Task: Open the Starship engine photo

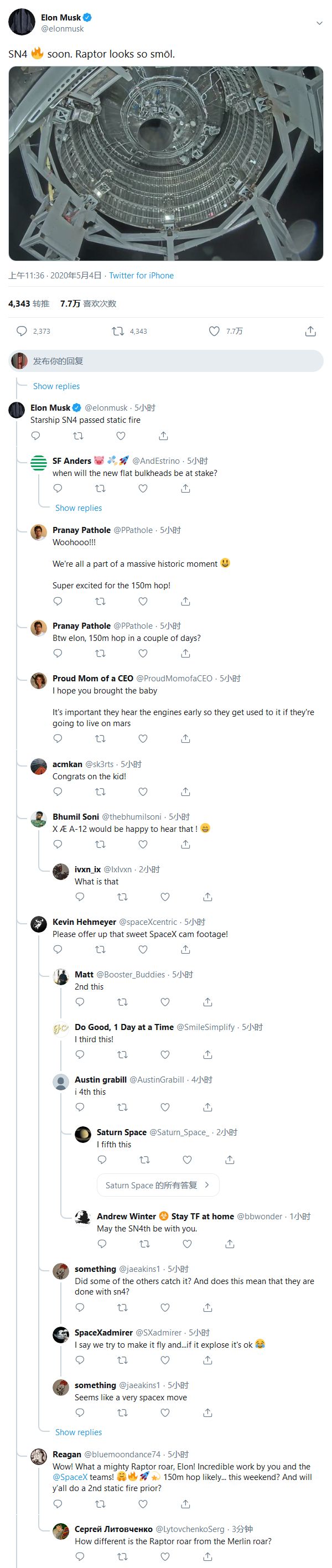Action: [165, 163]
